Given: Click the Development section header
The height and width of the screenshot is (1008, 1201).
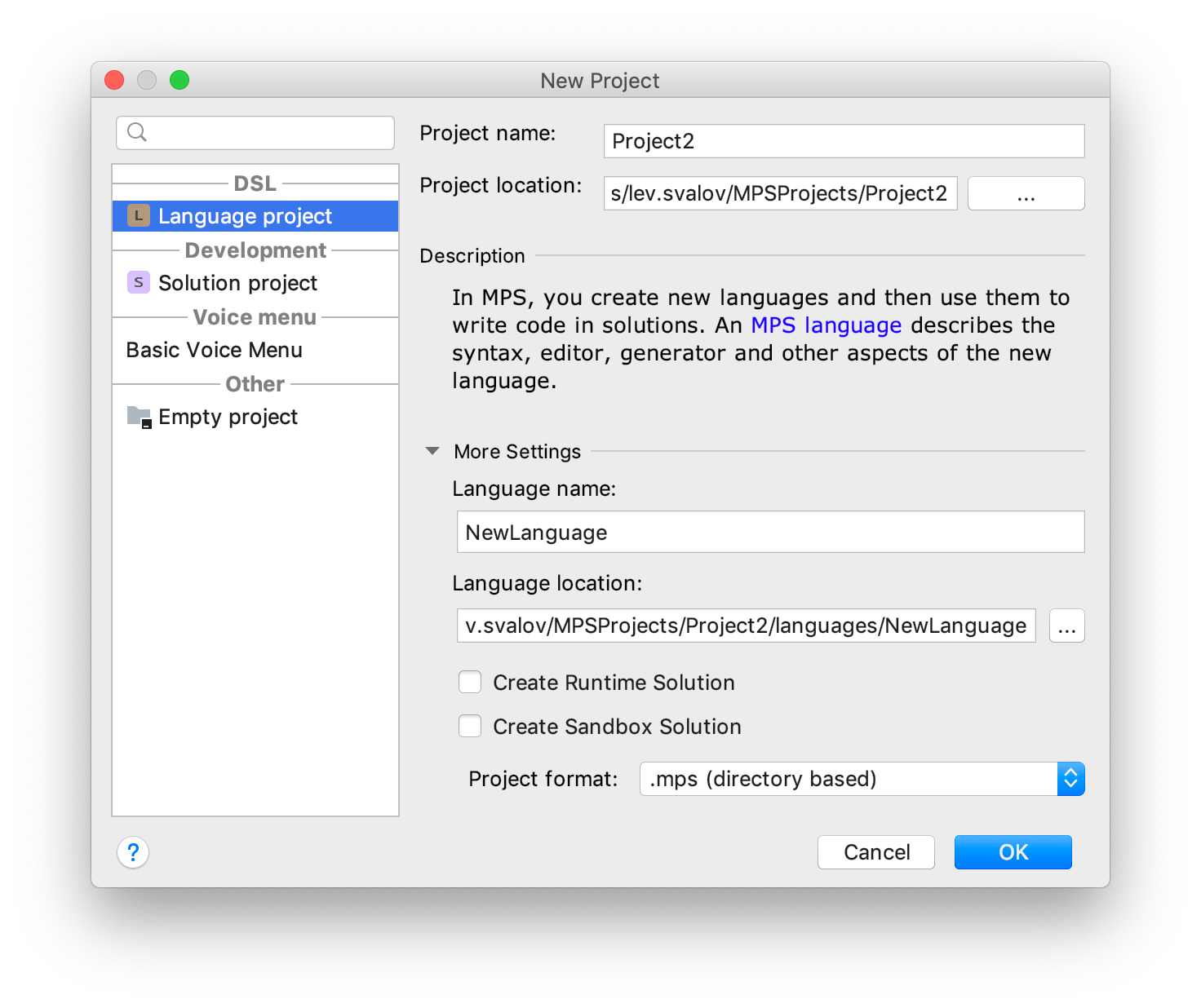Looking at the screenshot, I should 255,250.
